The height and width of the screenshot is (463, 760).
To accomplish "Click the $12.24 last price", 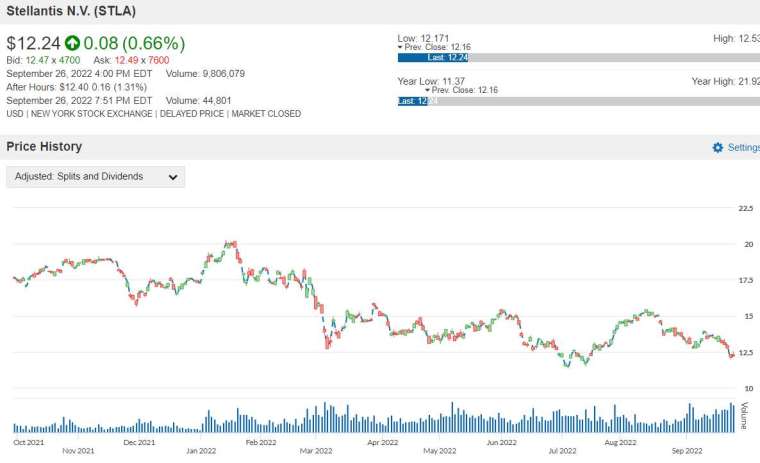I will tap(33, 43).
